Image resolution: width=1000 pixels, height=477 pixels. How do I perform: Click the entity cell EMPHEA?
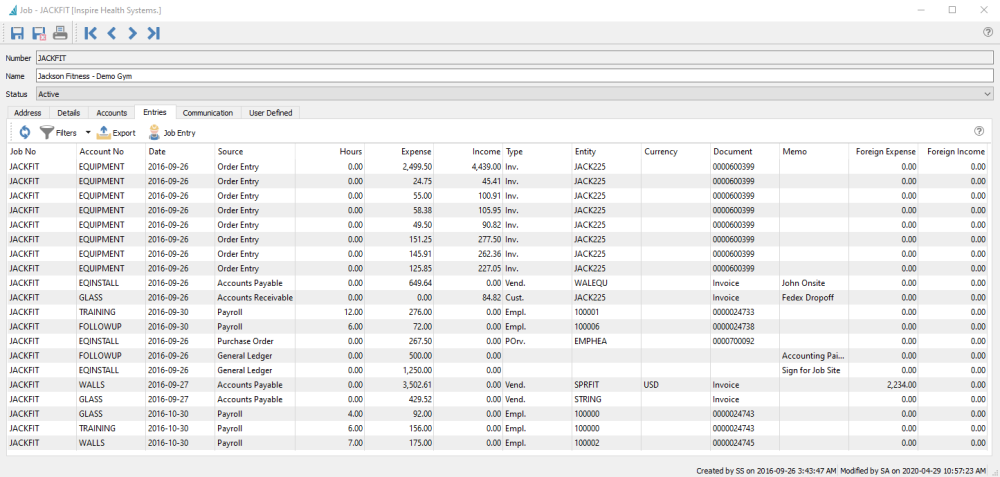point(607,341)
